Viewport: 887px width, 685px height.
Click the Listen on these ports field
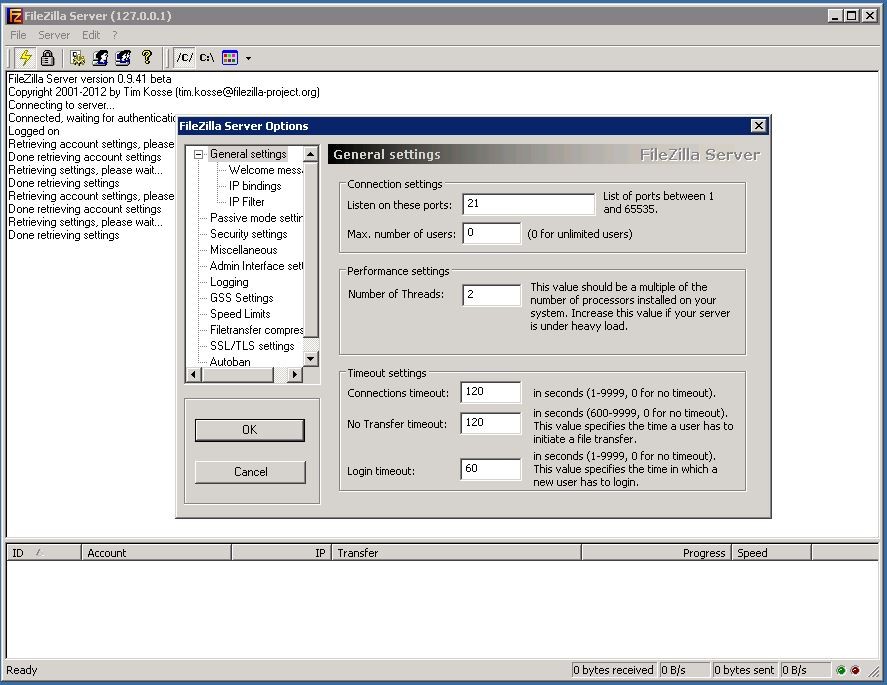[528, 204]
